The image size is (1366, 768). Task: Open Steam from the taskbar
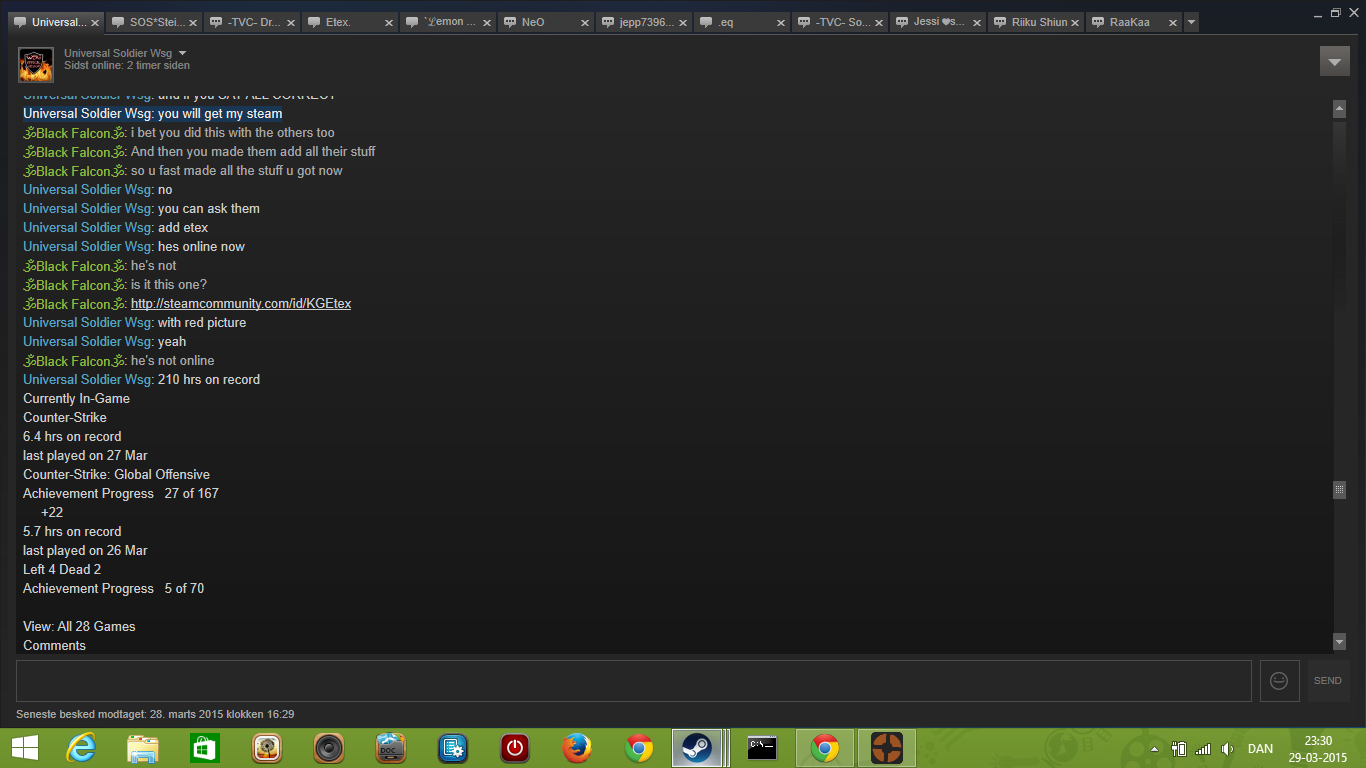pyautogui.click(x=696, y=748)
